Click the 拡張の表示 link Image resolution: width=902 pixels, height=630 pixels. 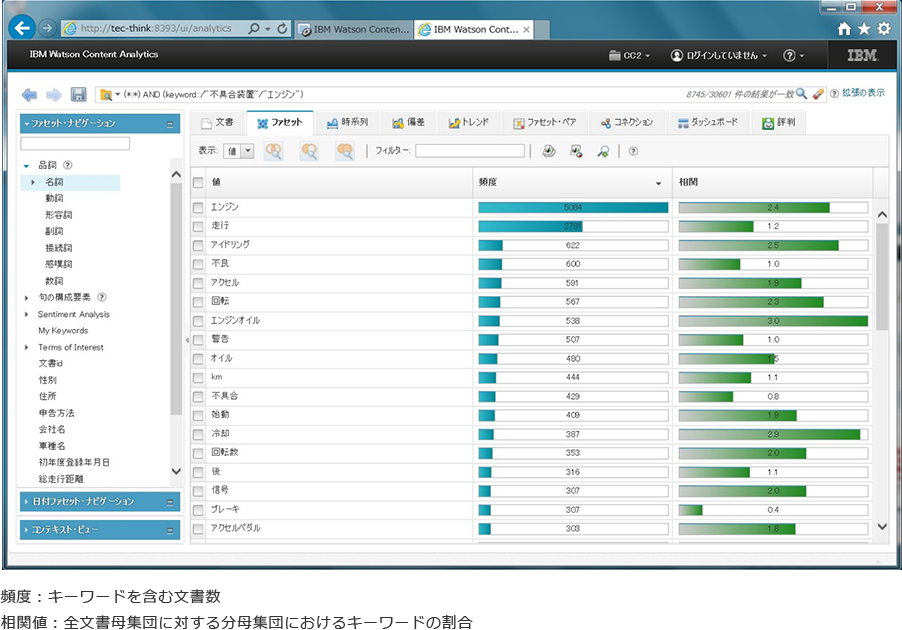tap(863, 93)
